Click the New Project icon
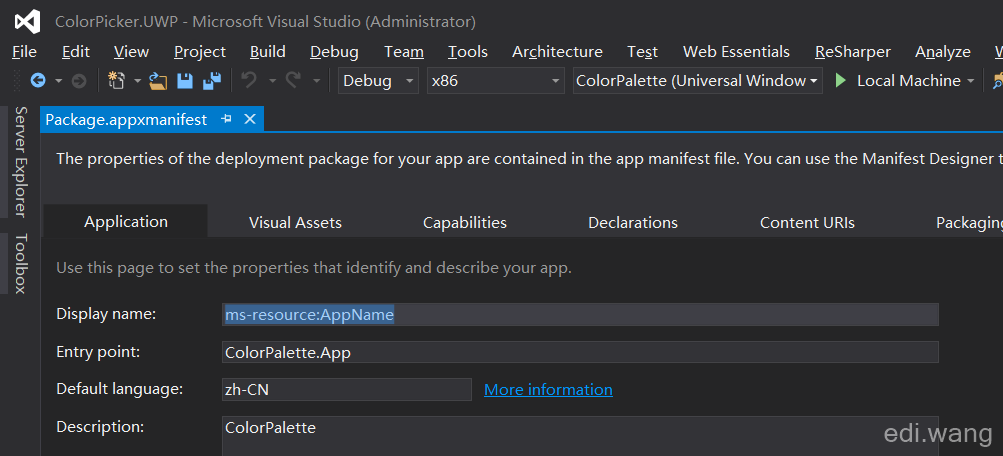1003x456 pixels. click(116, 81)
